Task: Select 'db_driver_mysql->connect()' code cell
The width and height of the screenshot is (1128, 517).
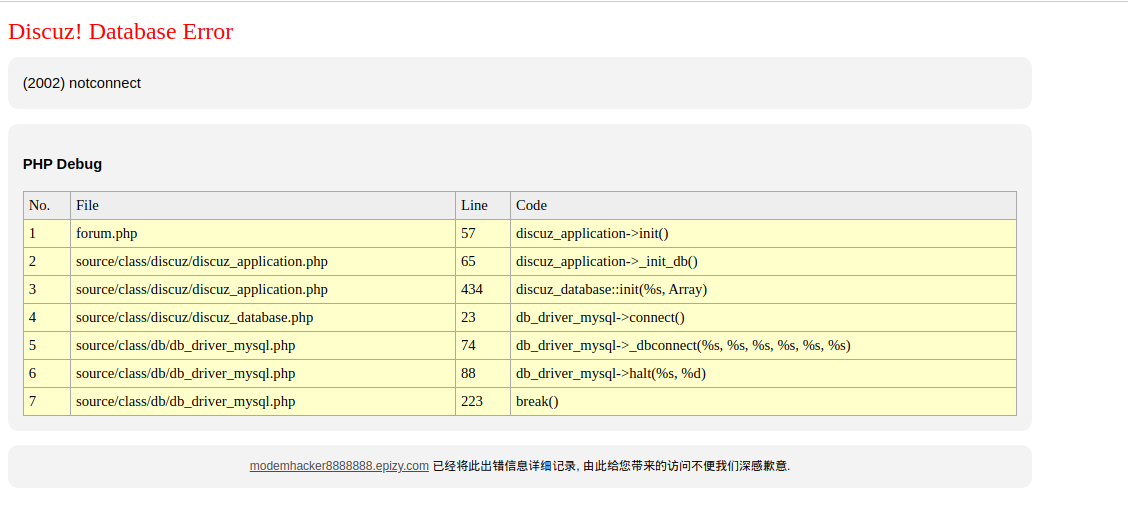Action: [763, 318]
